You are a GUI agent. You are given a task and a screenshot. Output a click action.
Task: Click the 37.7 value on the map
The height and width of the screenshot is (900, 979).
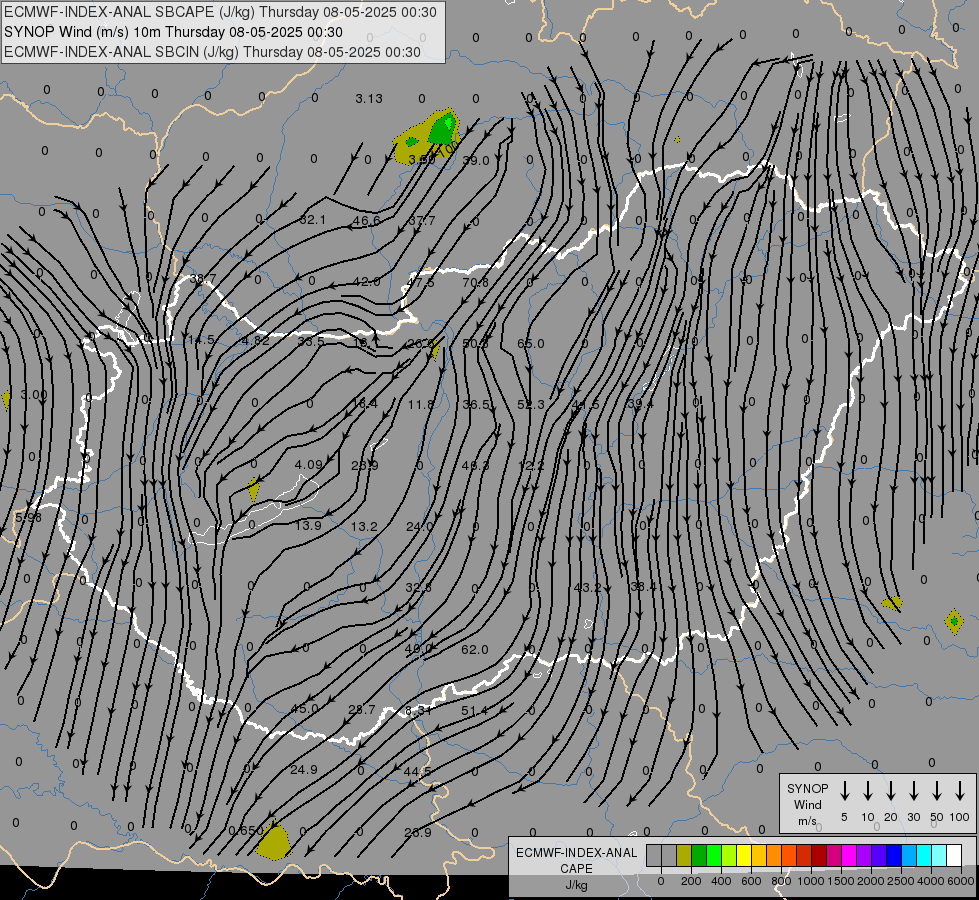click(422, 220)
